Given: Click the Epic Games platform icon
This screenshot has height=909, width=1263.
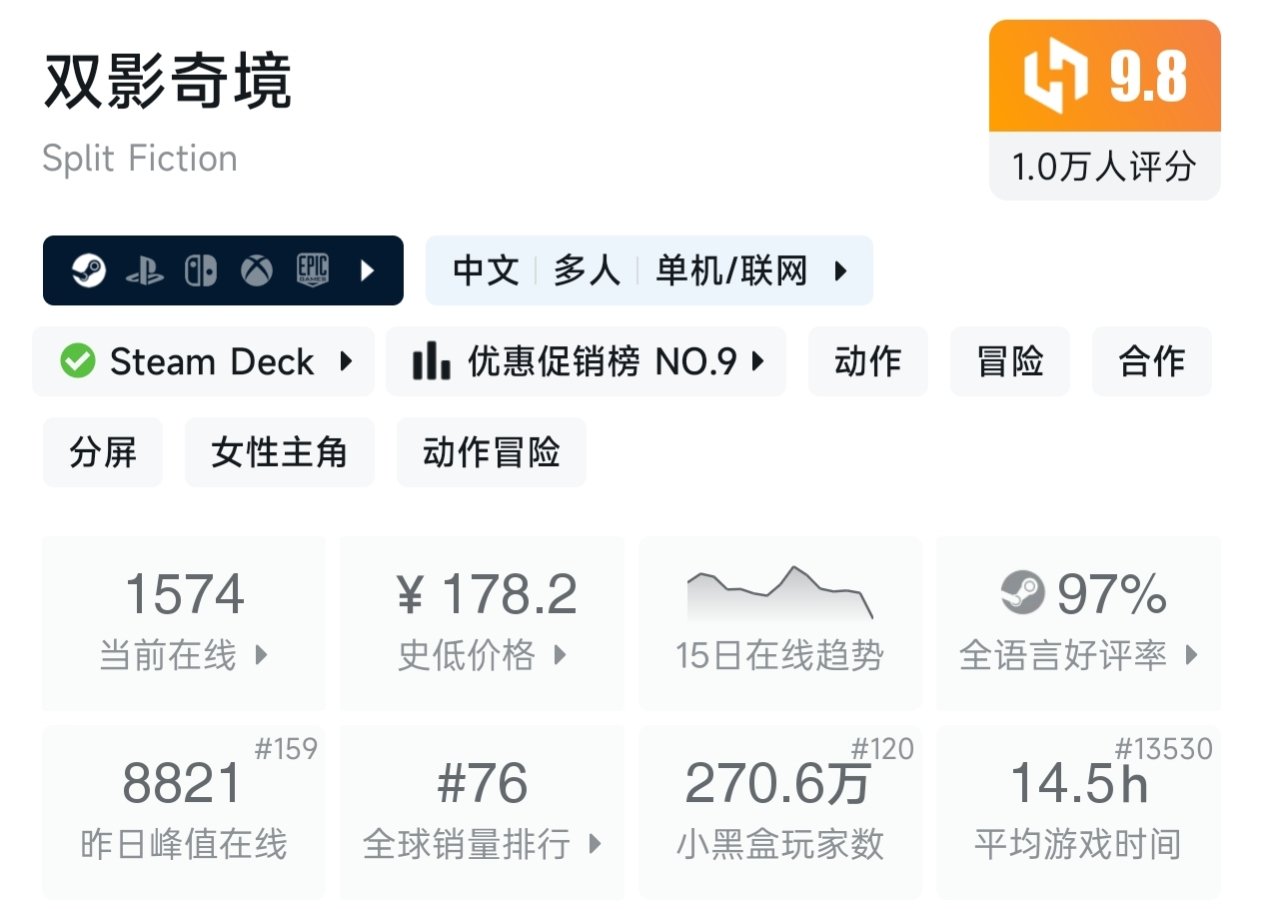Looking at the screenshot, I should [312, 271].
